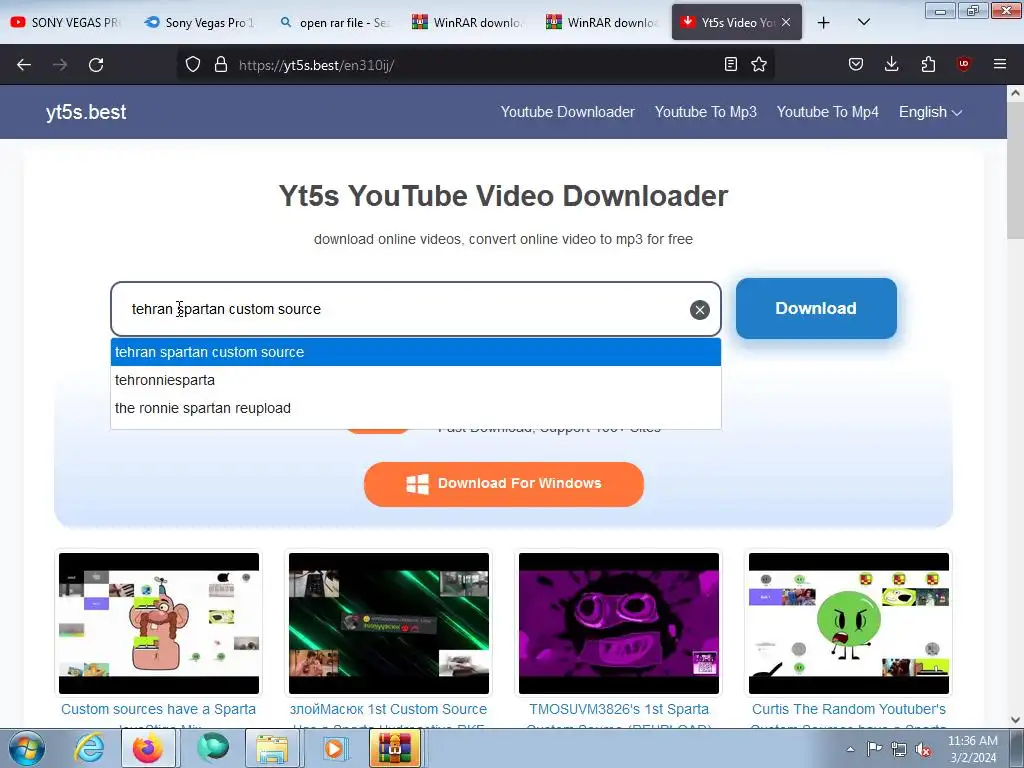Click the muted volume speaker tray icon
1024x768 pixels.
tap(923, 749)
